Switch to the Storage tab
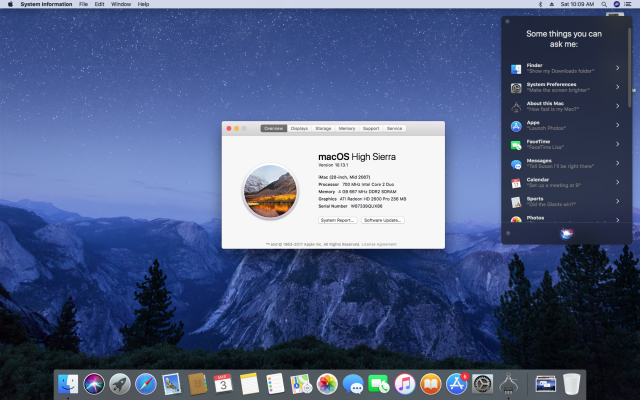 [323, 128]
